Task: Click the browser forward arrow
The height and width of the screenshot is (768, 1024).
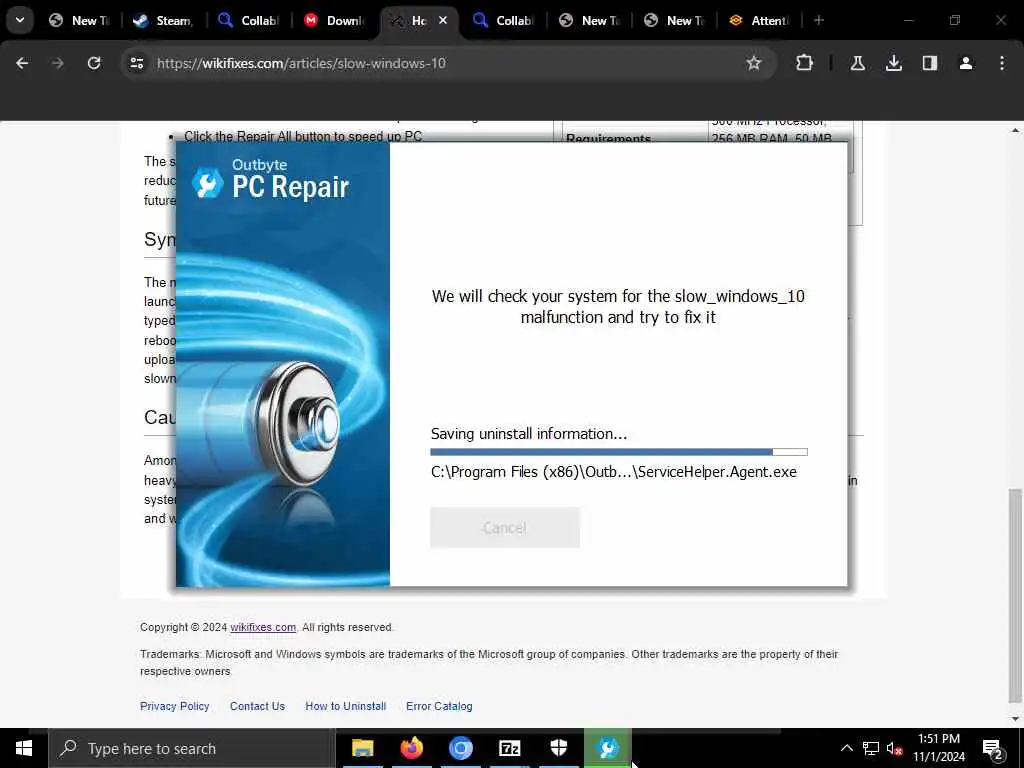Action: [58, 63]
